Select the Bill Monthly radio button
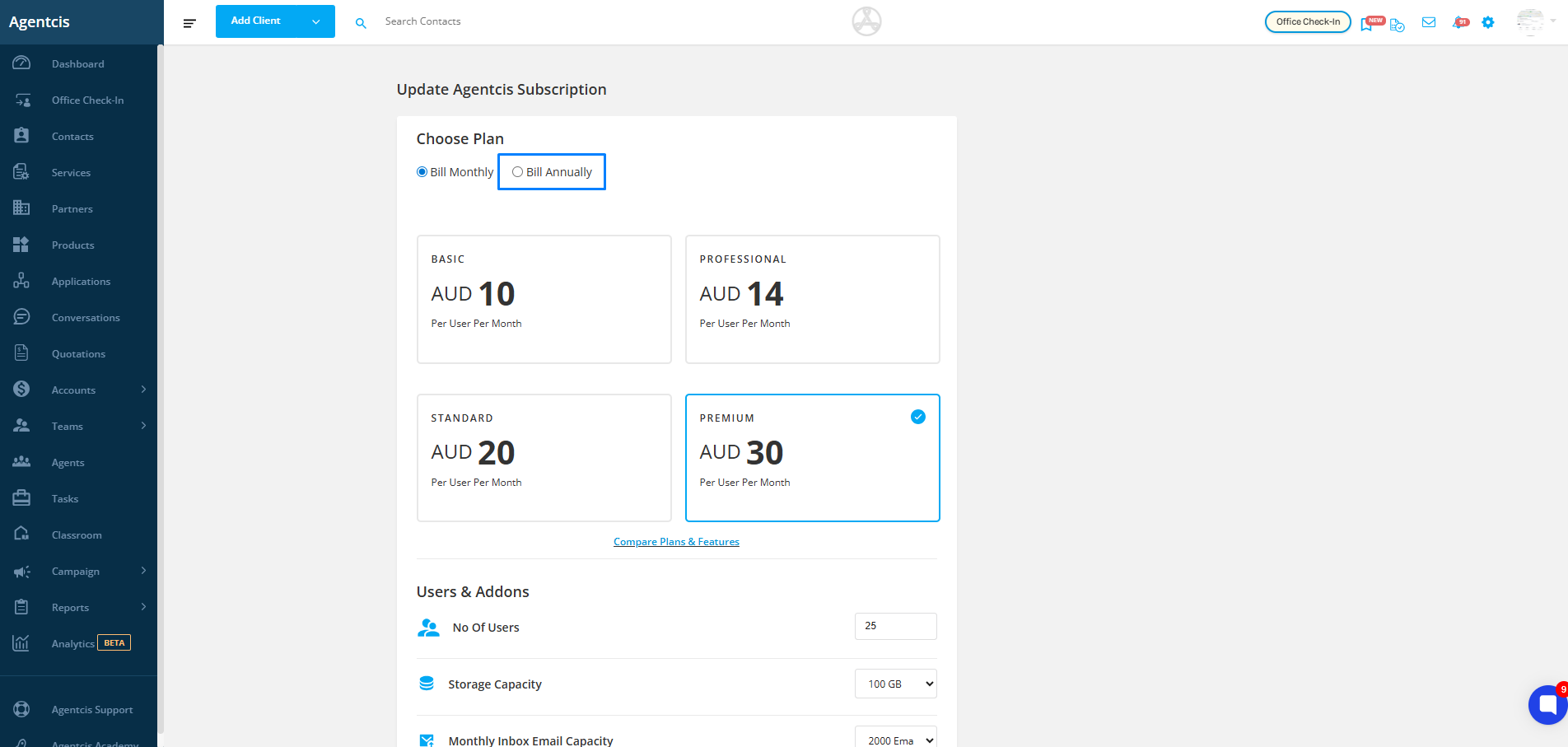Image resolution: width=1568 pixels, height=747 pixels. click(422, 172)
